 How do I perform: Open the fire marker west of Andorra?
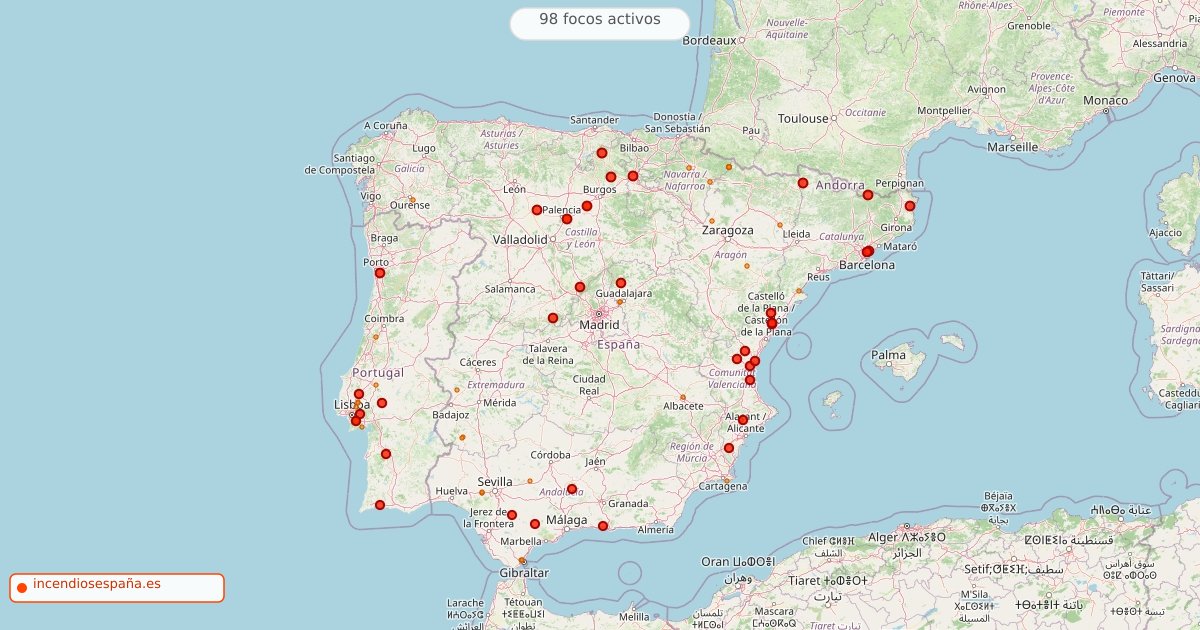tap(803, 183)
